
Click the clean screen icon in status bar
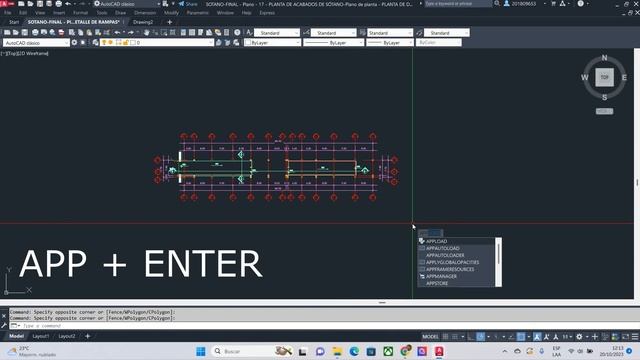coord(625,337)
